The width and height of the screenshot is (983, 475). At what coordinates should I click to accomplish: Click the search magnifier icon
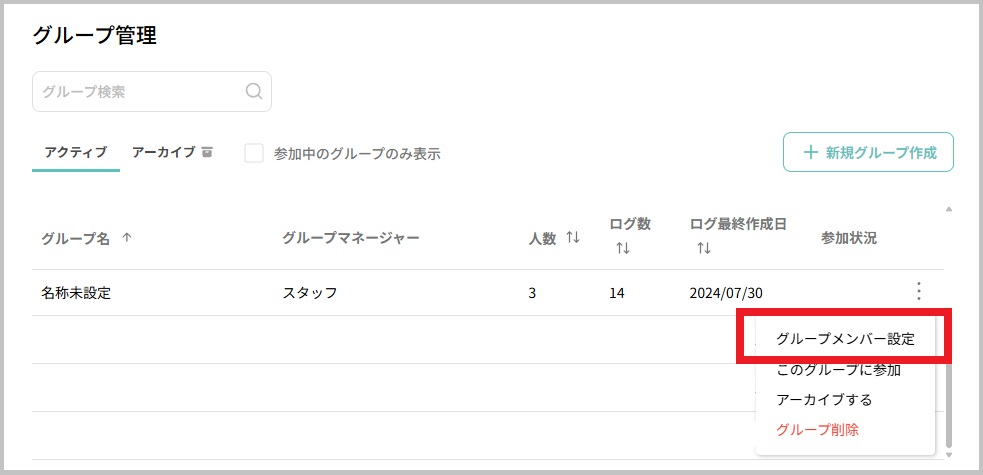(x=254, y=91)
